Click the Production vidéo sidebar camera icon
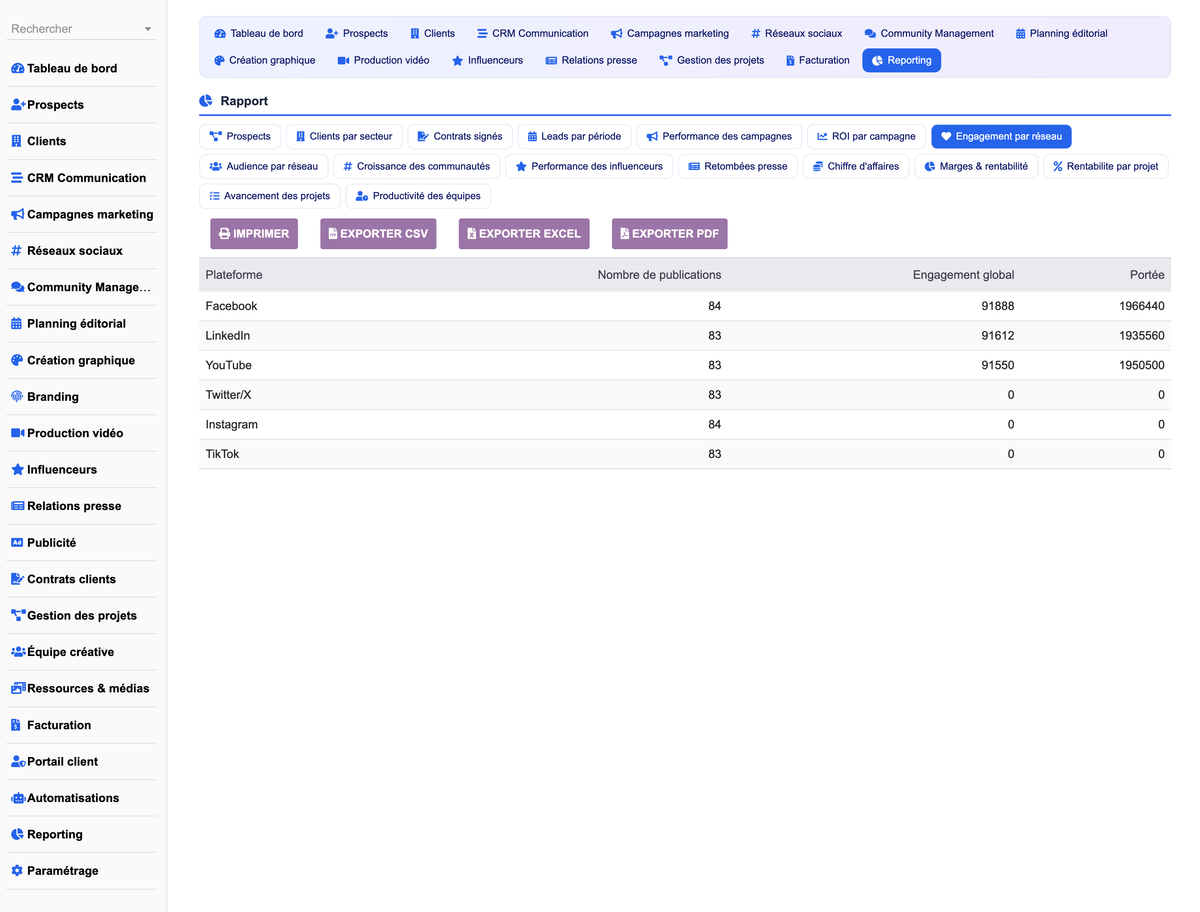The image size is (1200, 912). tap(17, 434)
